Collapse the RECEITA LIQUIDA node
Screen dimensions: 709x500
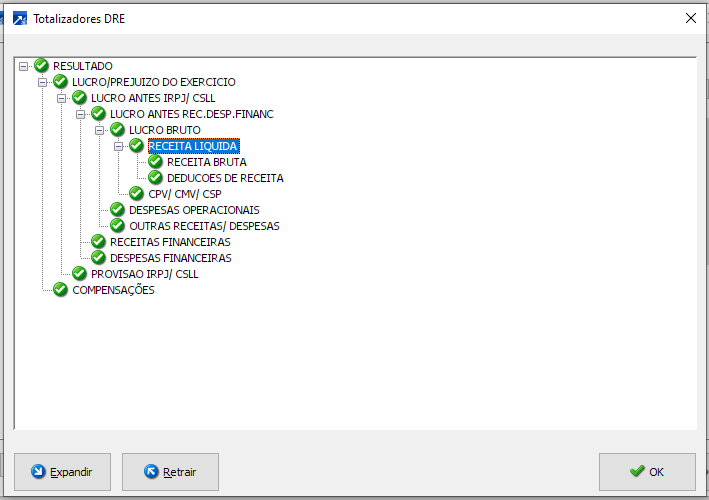[118, 146]
